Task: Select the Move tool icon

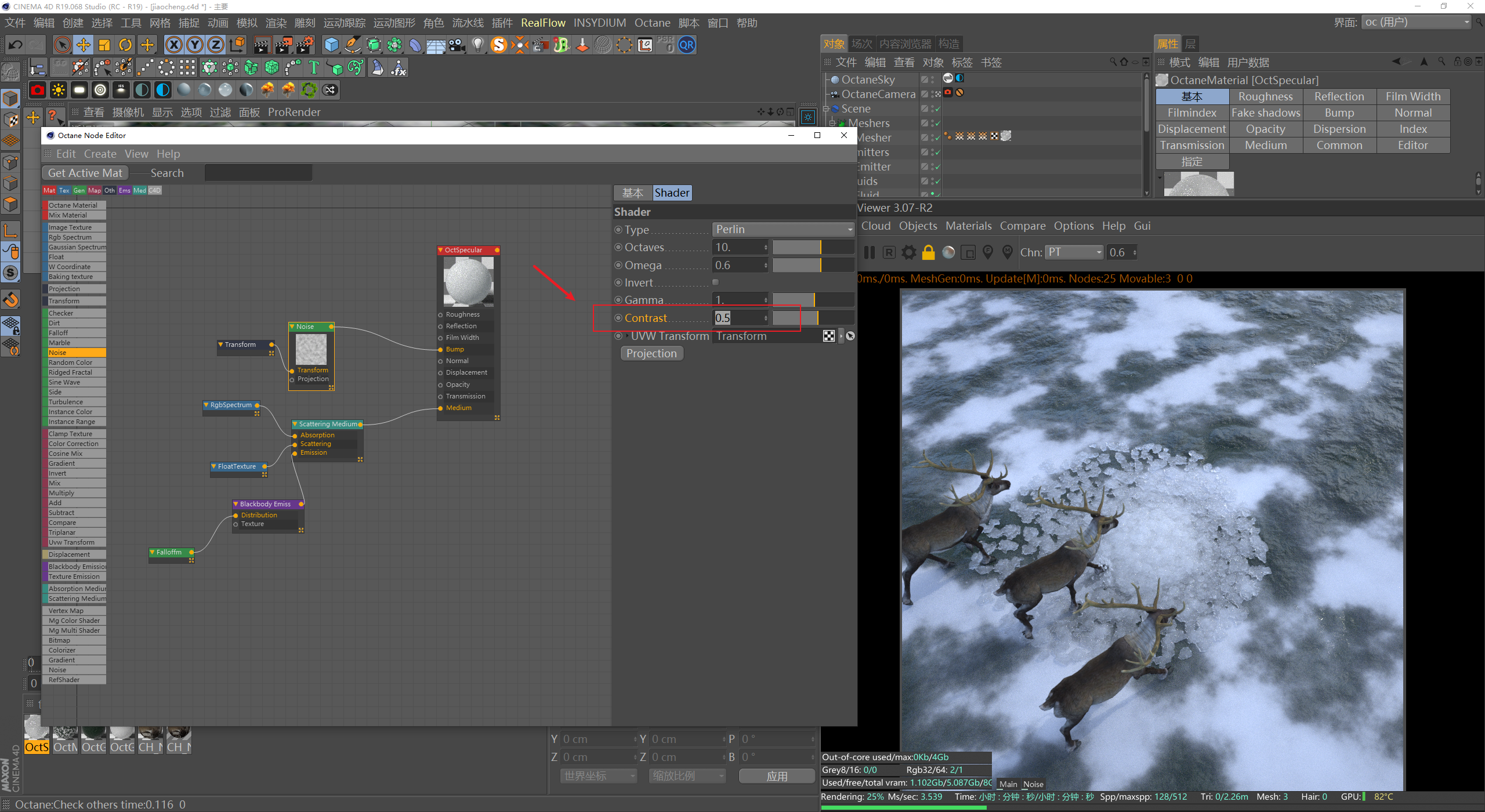Action: coord(83,45)
